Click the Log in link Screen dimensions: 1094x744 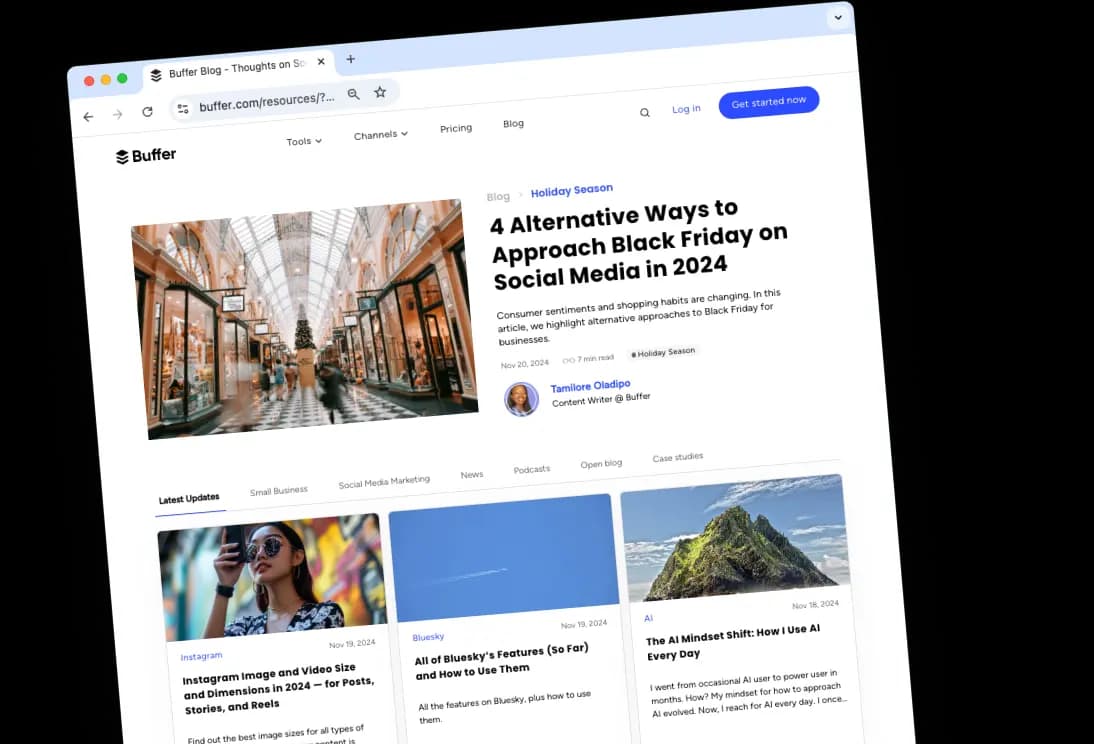(686, 109)
